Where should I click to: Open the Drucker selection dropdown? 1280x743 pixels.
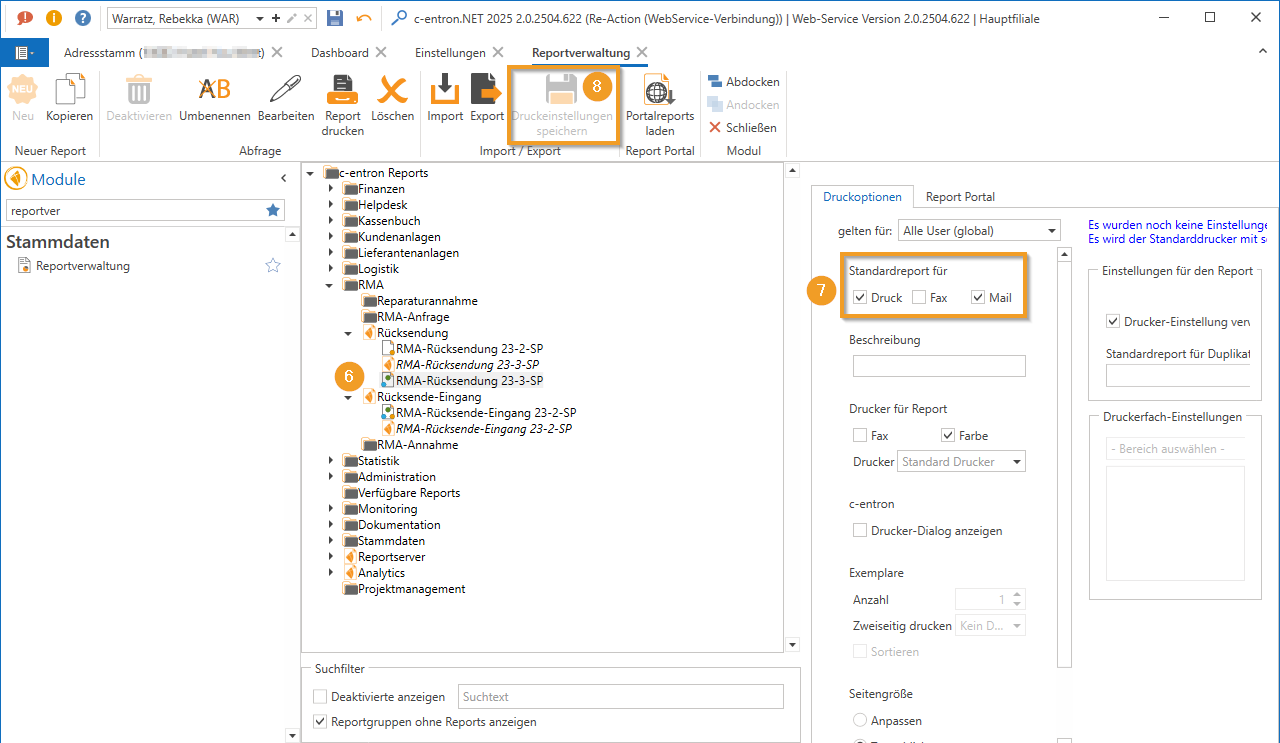[x=961, y=462]
